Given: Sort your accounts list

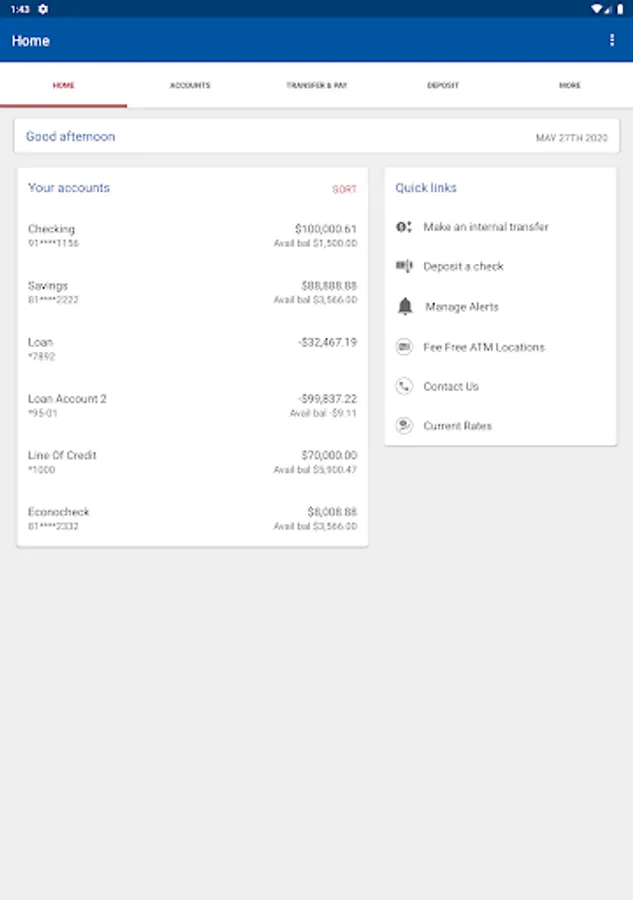Looking at the screenshot, I should [344, 189].
